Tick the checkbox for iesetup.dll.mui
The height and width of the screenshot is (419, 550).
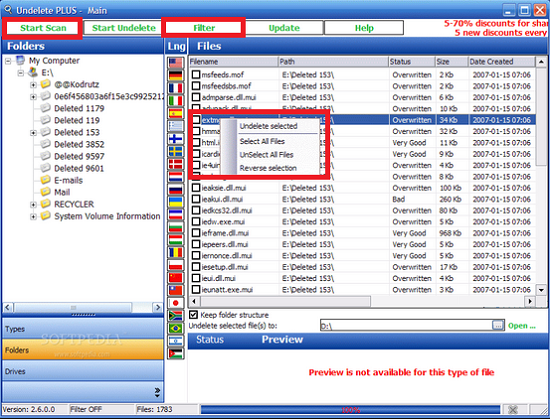(x=196, y=267)
